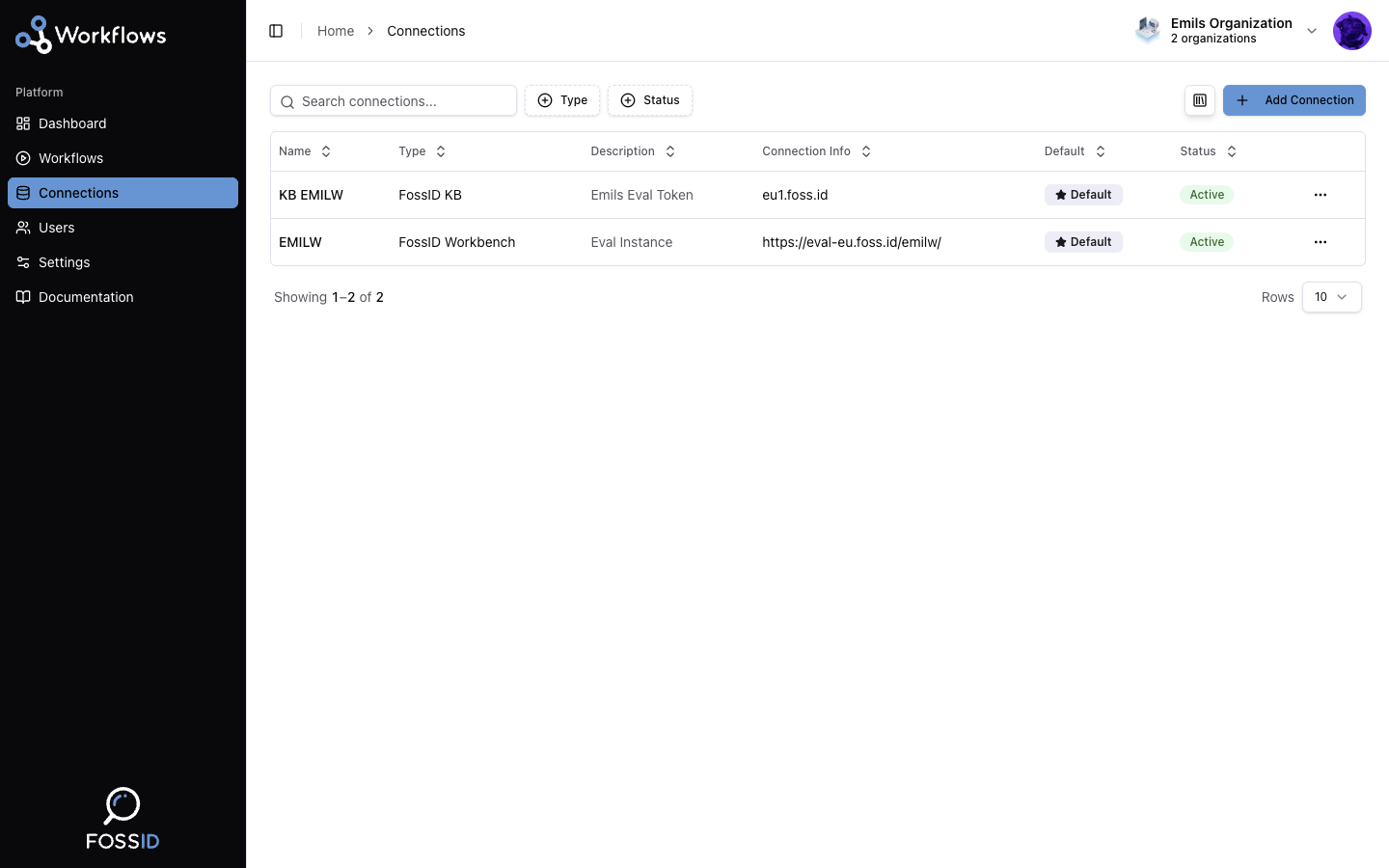This screenshot has height=868, width=1389.
Task: Open the column visibility options icon
Action: click(x=1200, y=100)
